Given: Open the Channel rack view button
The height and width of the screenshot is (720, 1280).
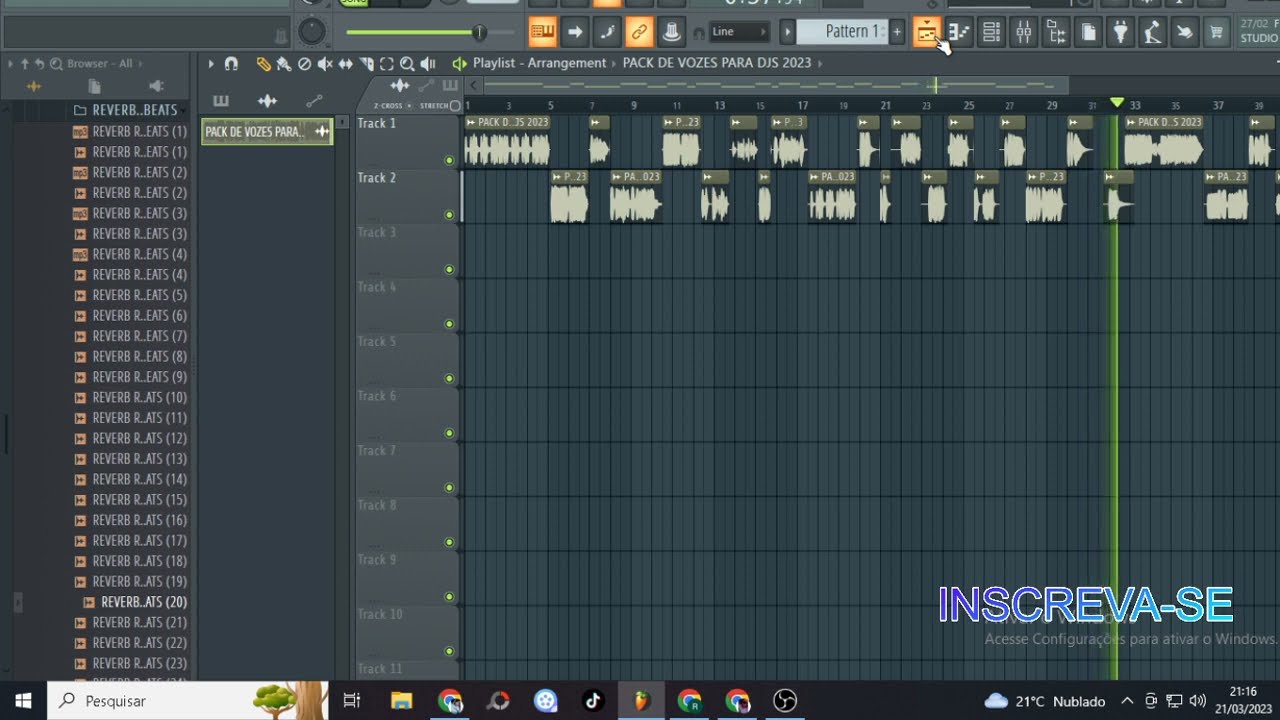Looking at the screenshot, I should click(x=991, y=32).
